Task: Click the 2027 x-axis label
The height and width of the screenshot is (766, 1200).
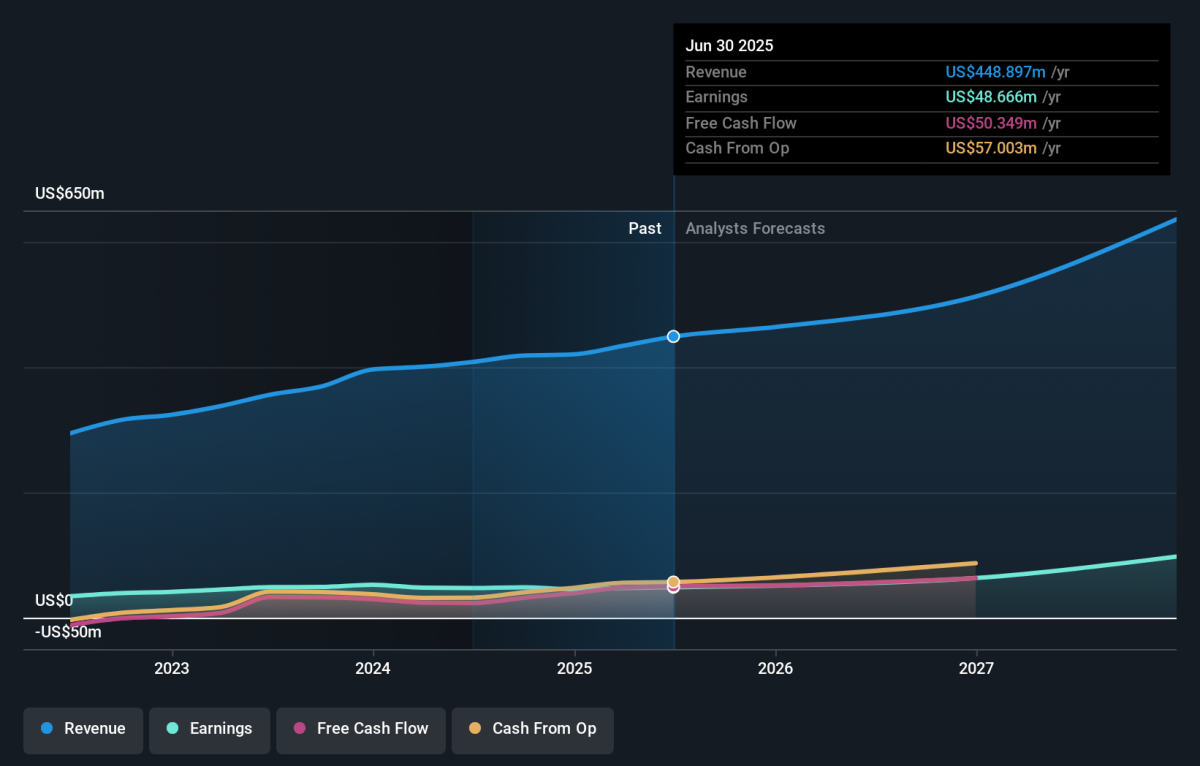Action: pos(976,668)
